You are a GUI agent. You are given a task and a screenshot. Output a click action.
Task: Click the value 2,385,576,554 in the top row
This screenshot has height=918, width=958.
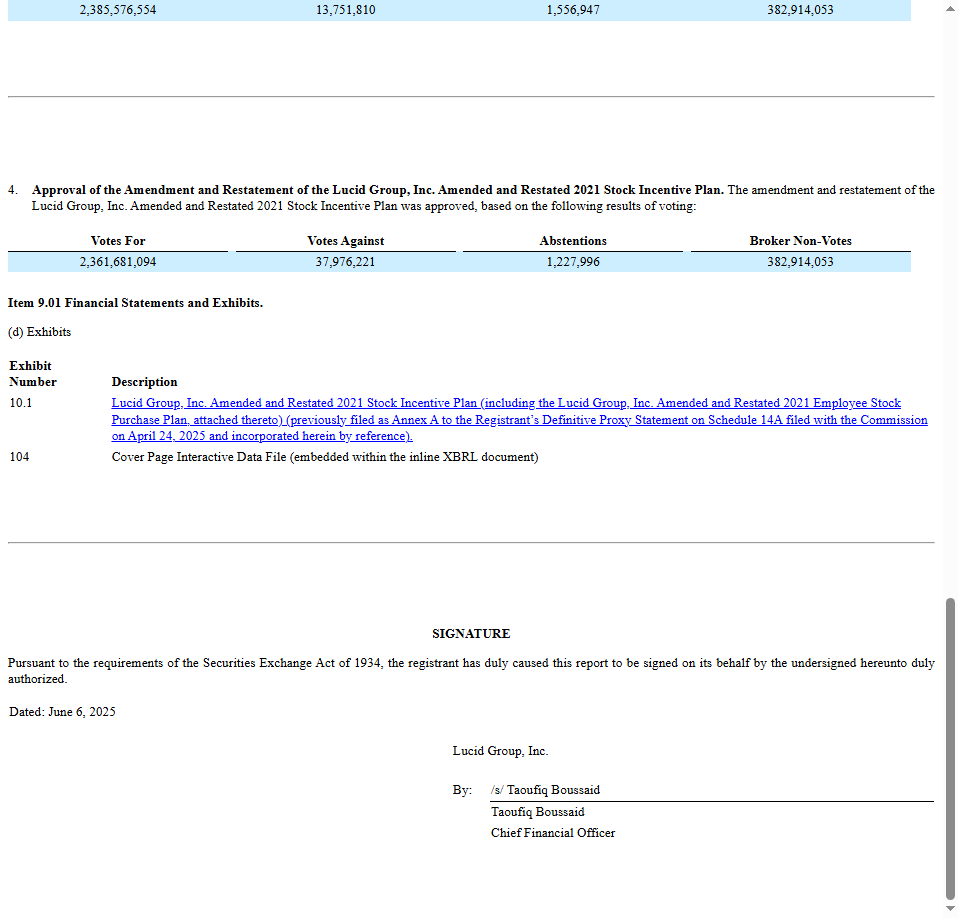click(x=118, y=10)
